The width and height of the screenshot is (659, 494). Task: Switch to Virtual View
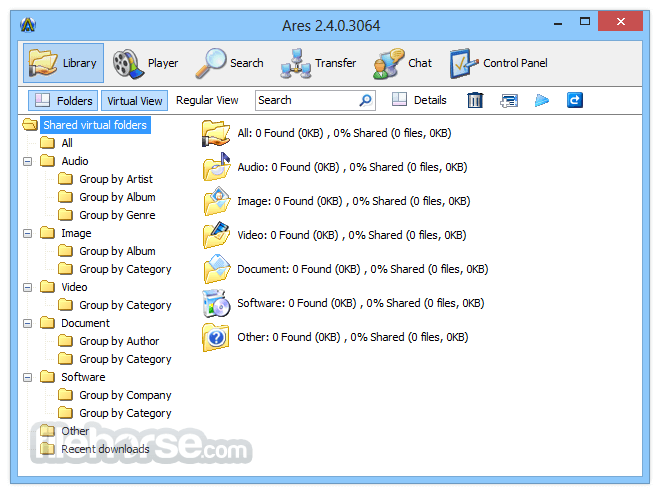coord(134,100)
